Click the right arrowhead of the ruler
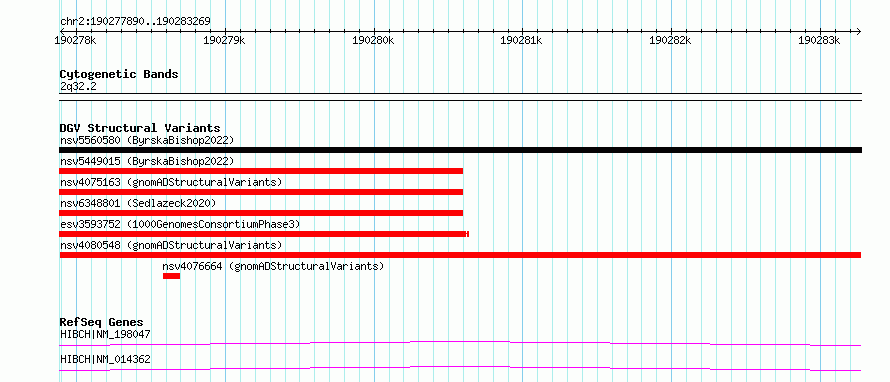Viewport: 890px width, 382px height. pos(858,31)
